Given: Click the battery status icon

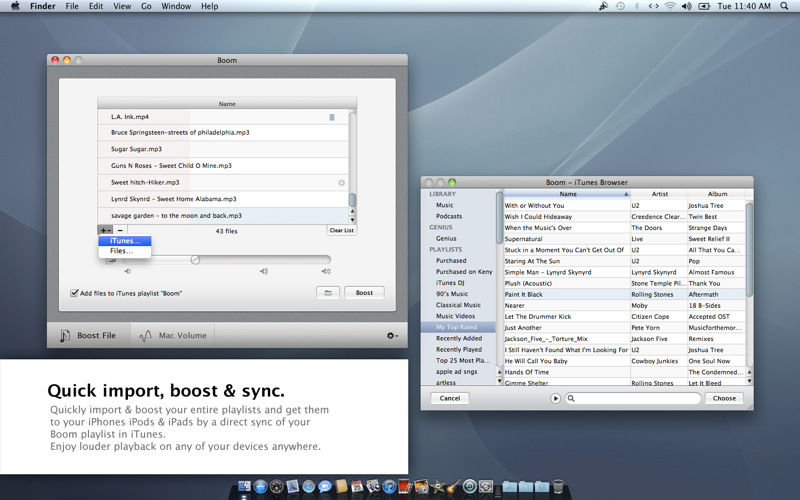Looking at the screenshot, I should pyautogui.click(x=704, y=6).
